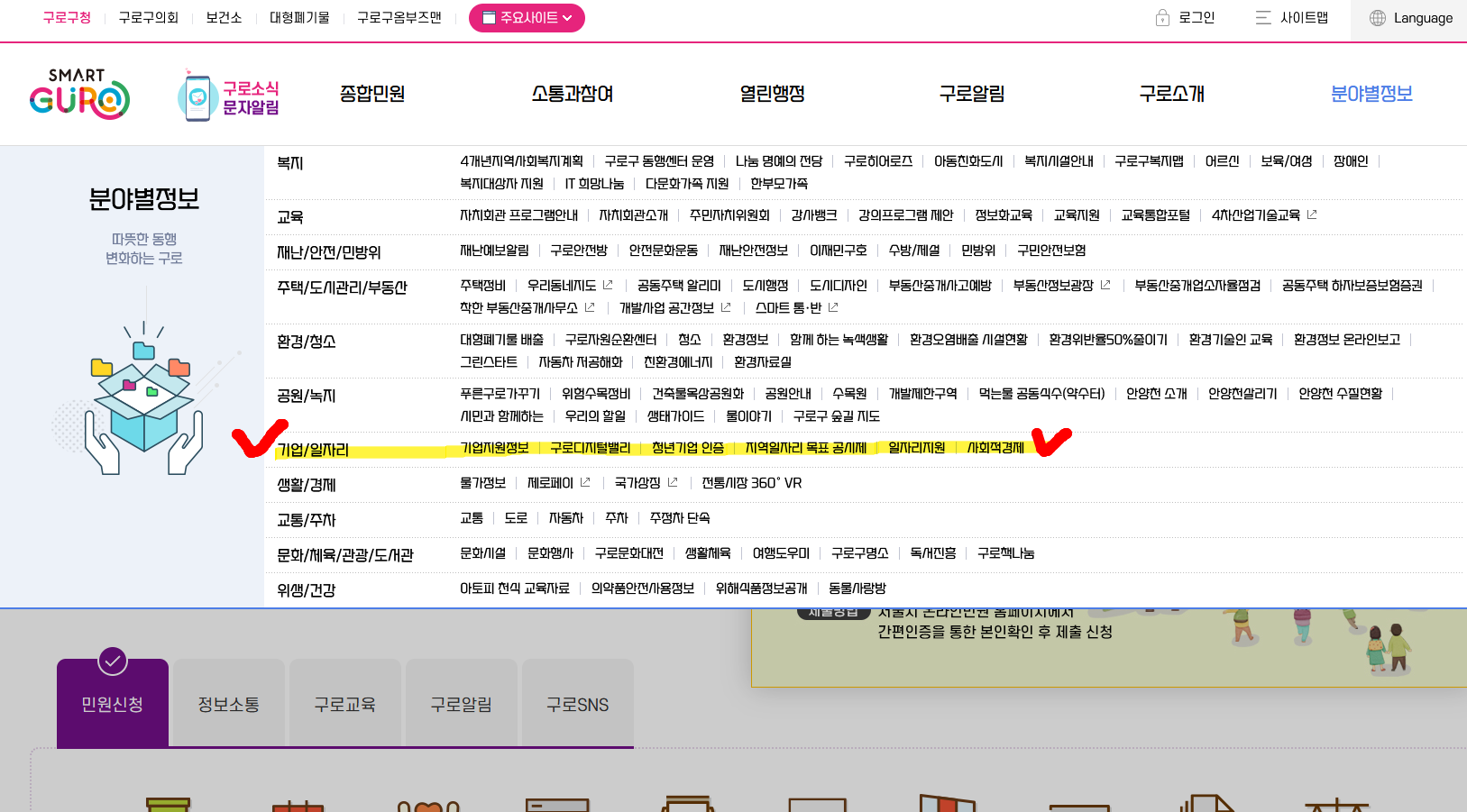This screenshot has width=1467, height=812.
Task: Click the external-link icon after 스마트 통·반
Action: coord(833,307)
